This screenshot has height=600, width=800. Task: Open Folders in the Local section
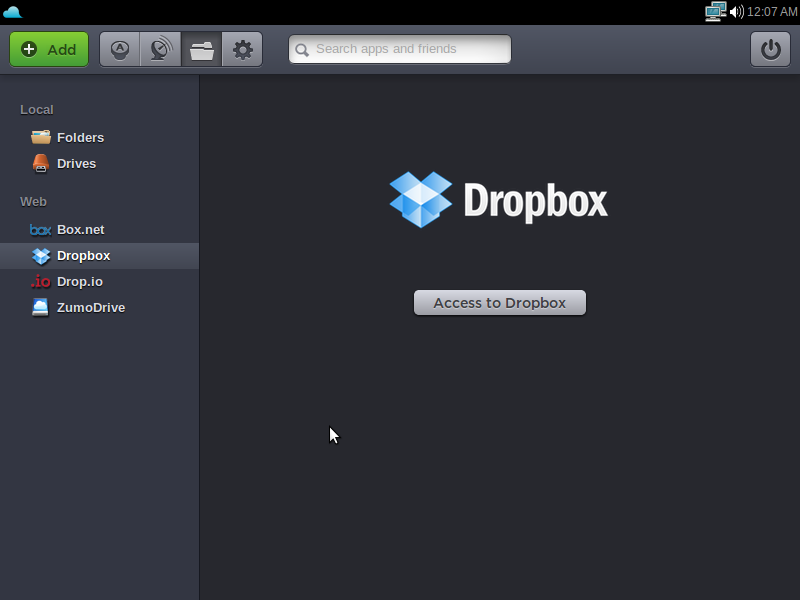(79, 138)
